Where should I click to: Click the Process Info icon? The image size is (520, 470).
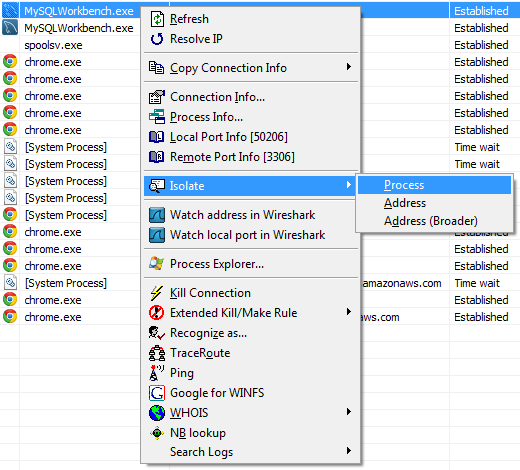tap(156, 117)
